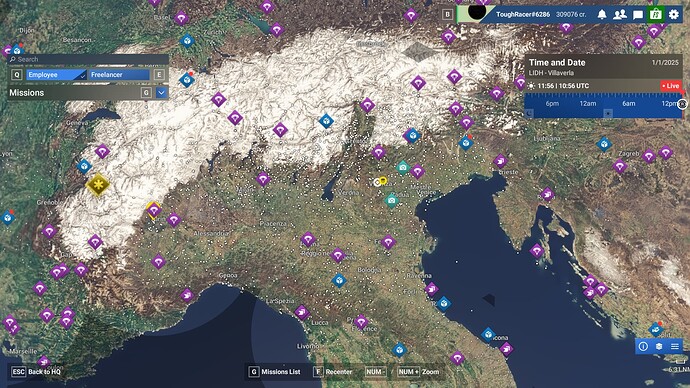The image size is (690, 388).
Task: Select the purple transport marker near Genoa
Action: point(187,295)
